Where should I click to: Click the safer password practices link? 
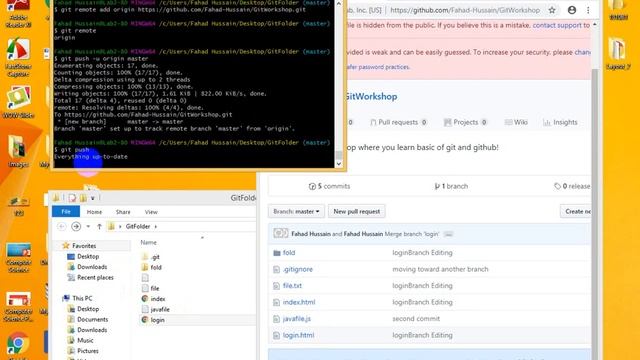pos(378,67)
